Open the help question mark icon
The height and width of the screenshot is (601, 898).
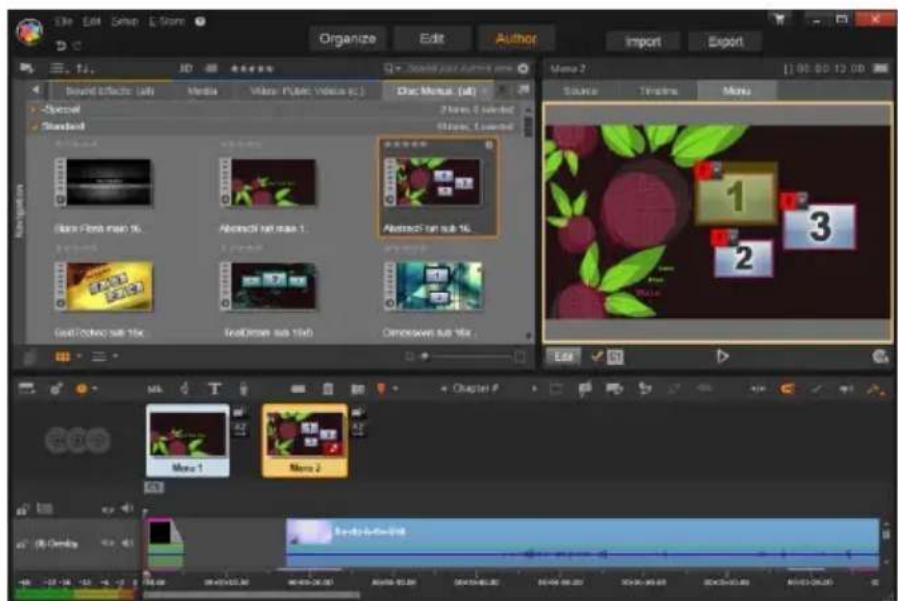click(200, 21)
